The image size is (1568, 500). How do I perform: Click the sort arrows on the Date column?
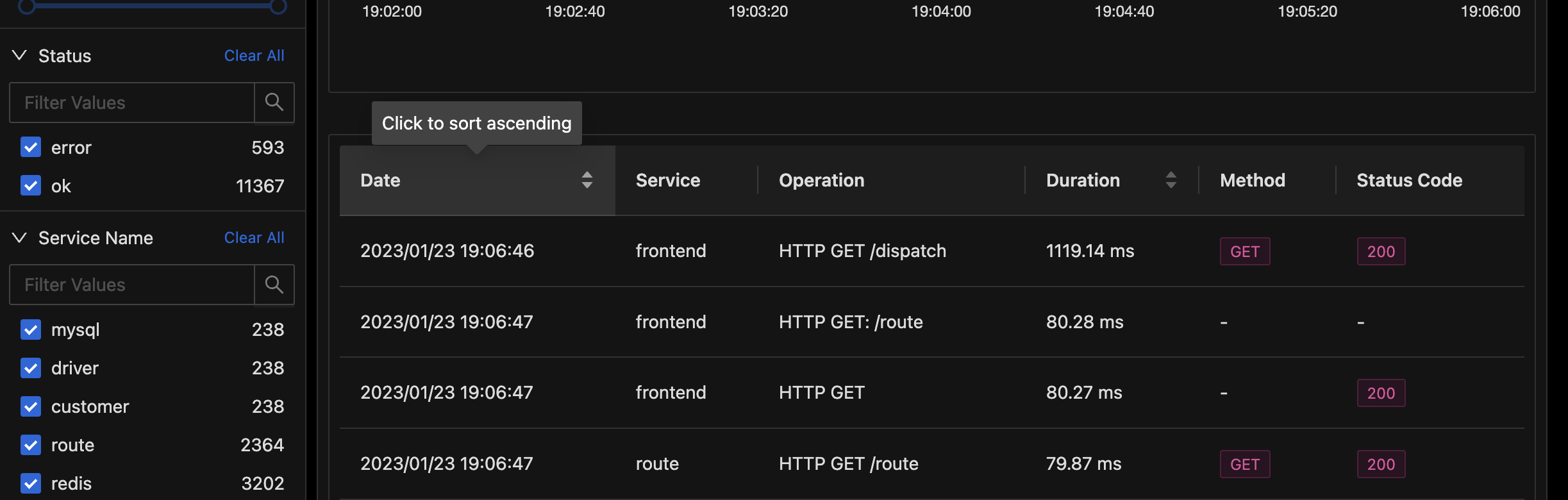coord(587,180)
